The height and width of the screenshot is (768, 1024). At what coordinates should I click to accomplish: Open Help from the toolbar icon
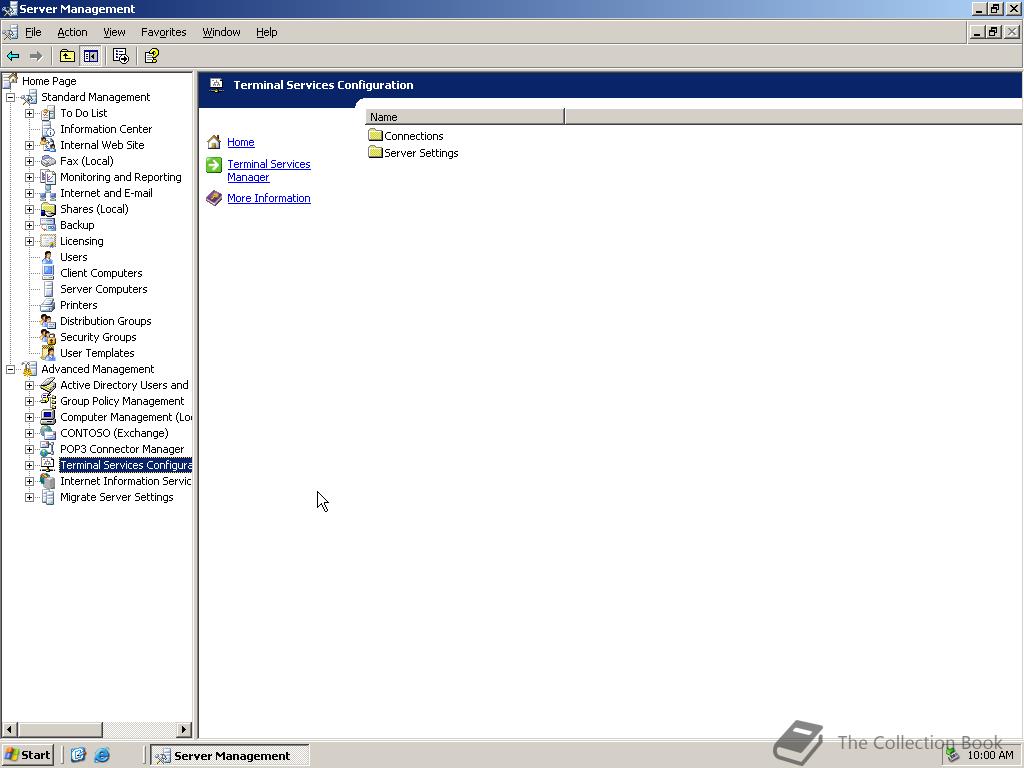pos(152,56)
